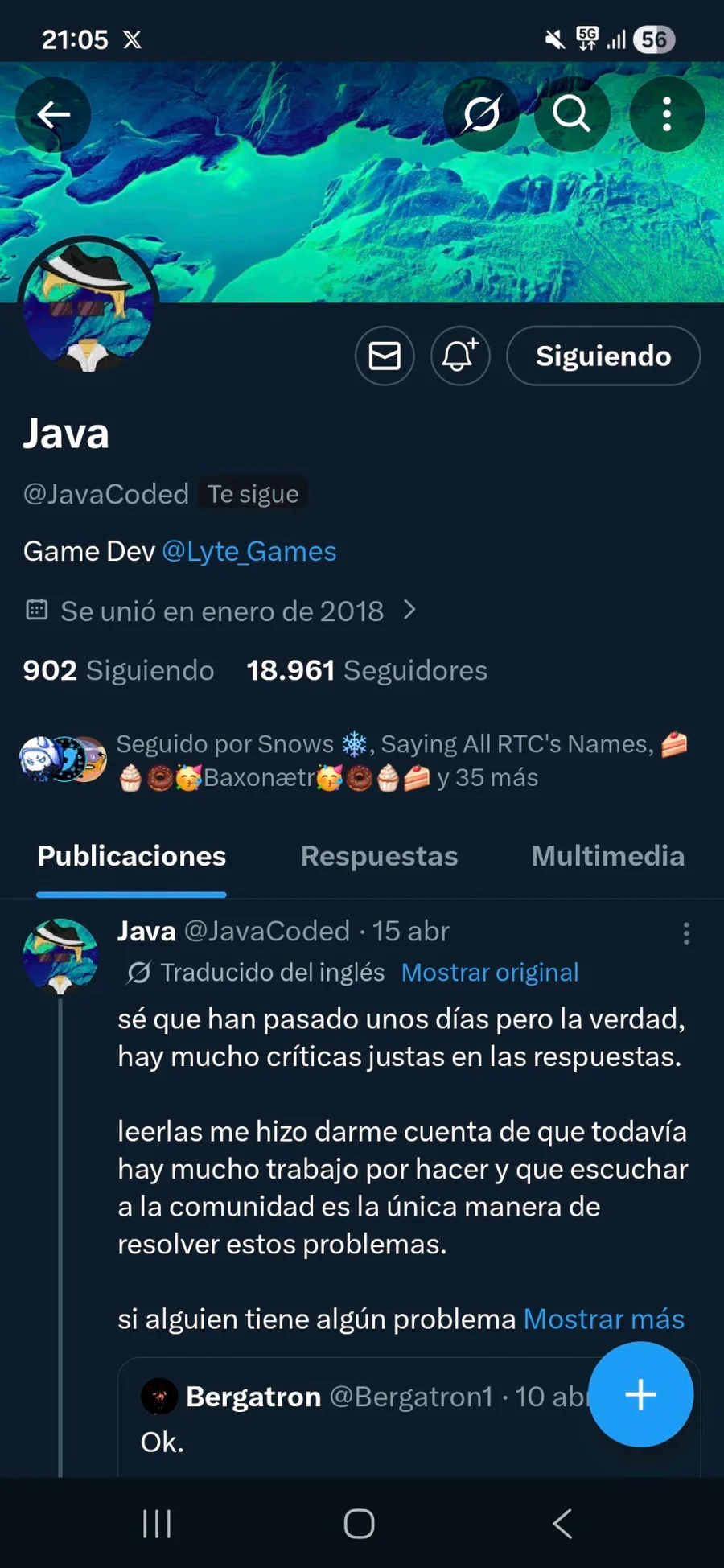Open the search magnifier icon
This screenshot has height=1568, width=724.
(572, 114)
